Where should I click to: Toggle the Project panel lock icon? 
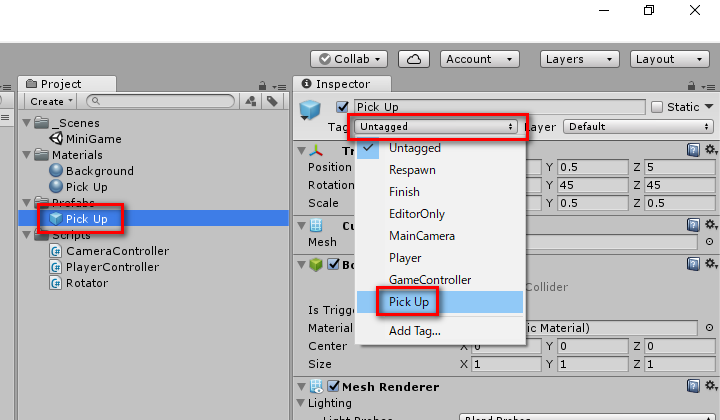[262, 85]
